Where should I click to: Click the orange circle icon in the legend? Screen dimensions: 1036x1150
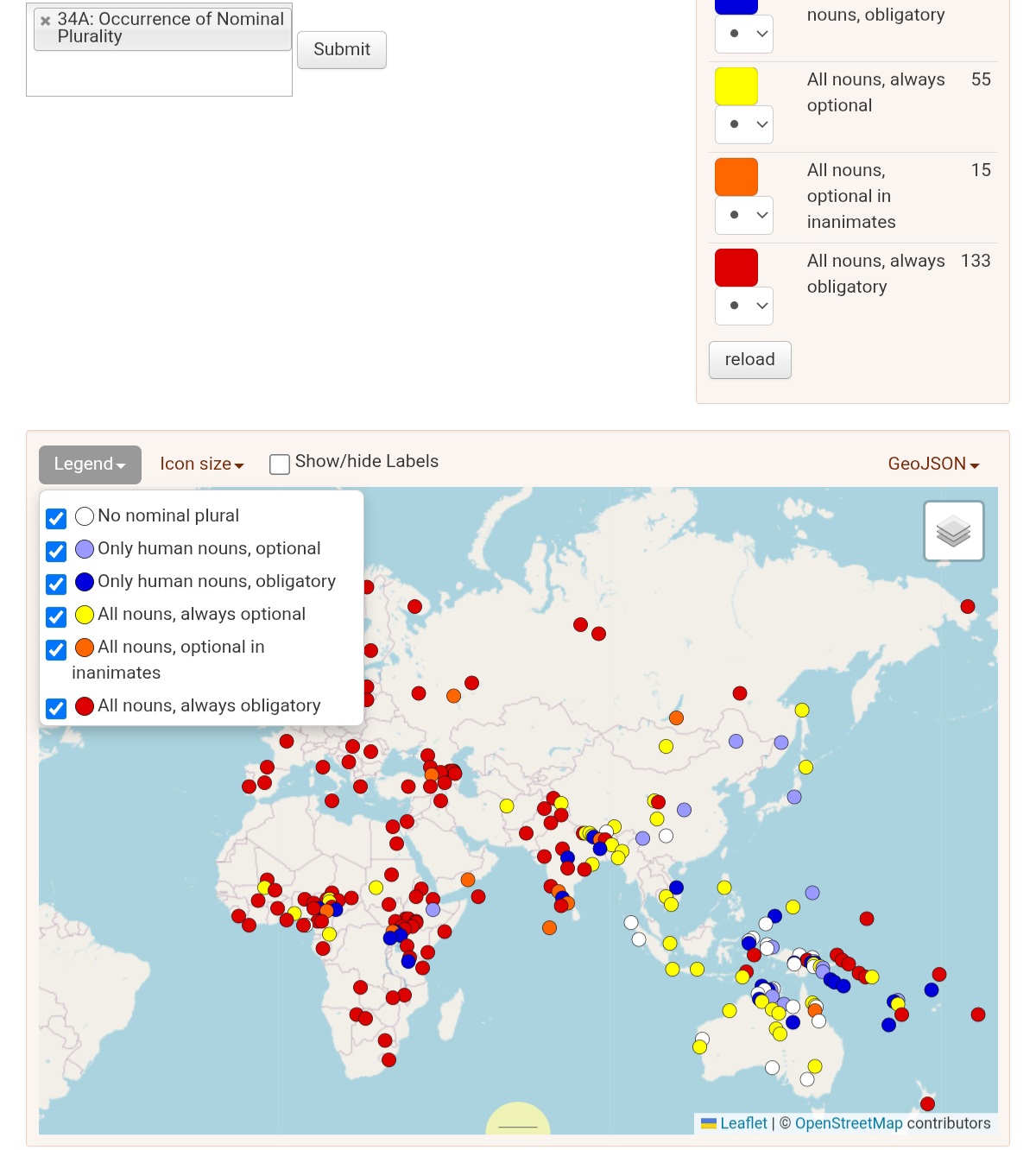click(85, 648)
